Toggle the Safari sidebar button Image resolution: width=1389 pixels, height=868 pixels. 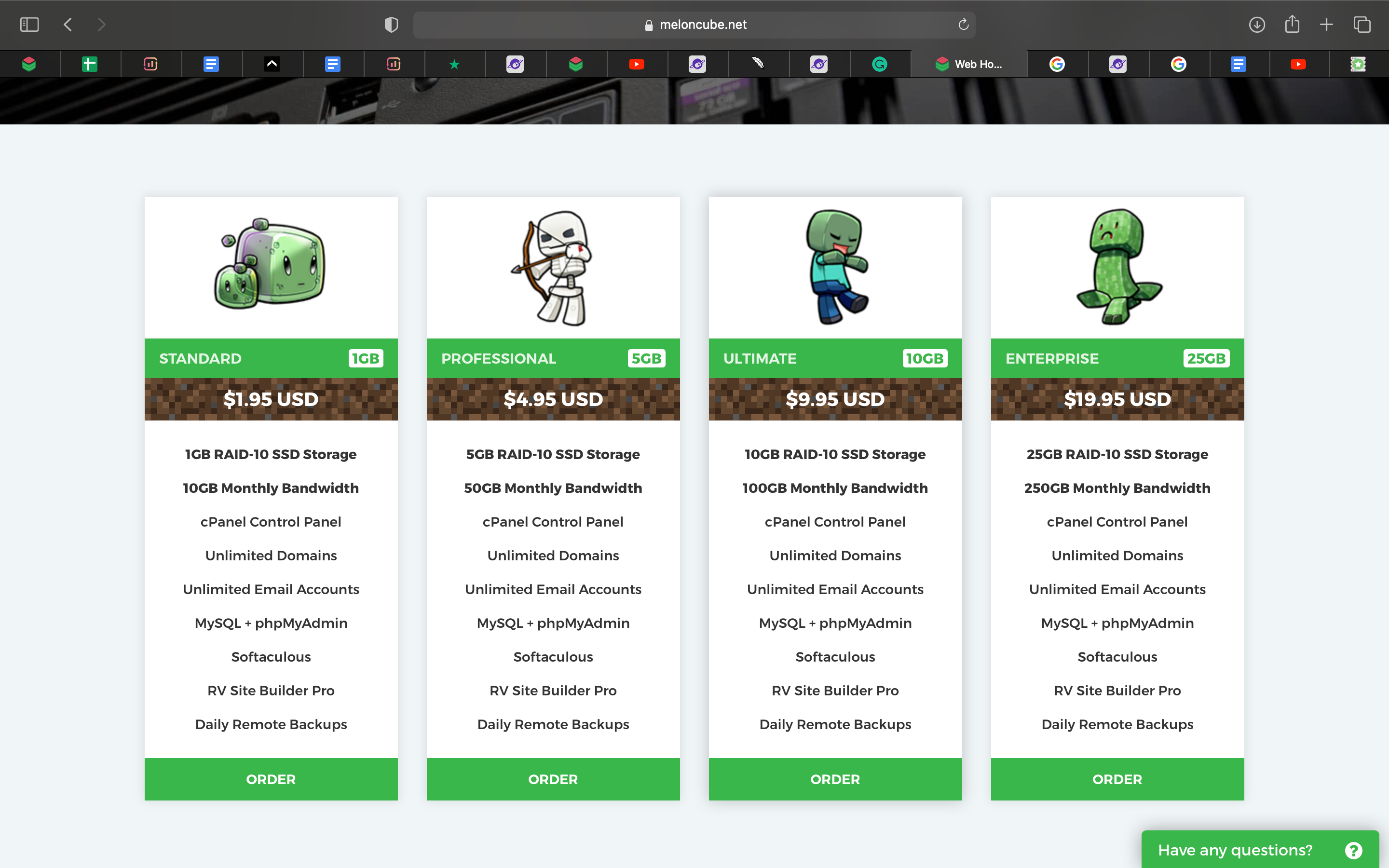click(29, 25)
